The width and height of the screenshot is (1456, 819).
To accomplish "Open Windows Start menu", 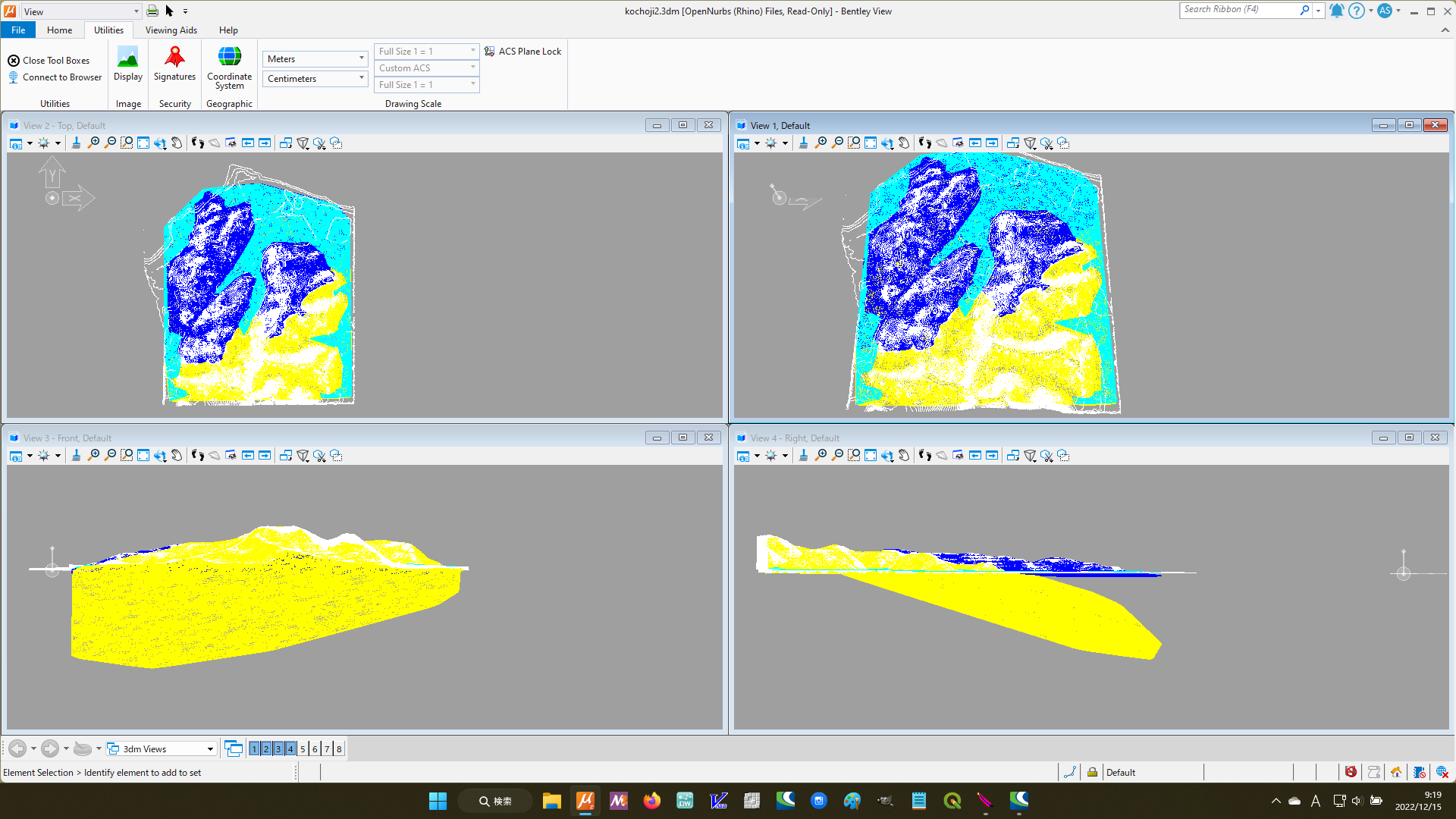I will (438, 801).
